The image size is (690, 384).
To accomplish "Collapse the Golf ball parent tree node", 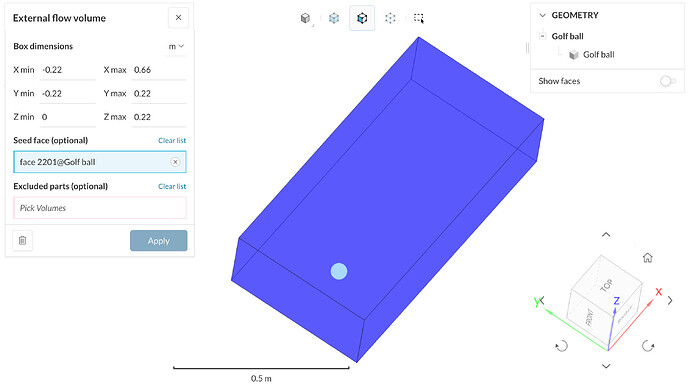I will 543,36.
